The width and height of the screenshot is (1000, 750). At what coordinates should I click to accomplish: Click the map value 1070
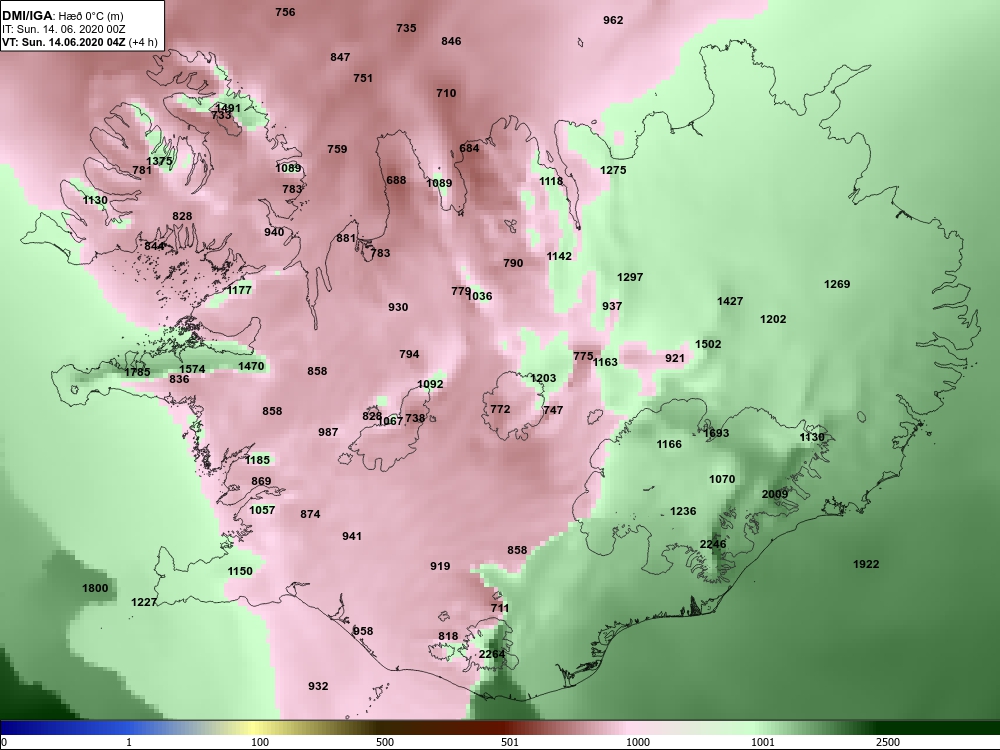(722, 480)
